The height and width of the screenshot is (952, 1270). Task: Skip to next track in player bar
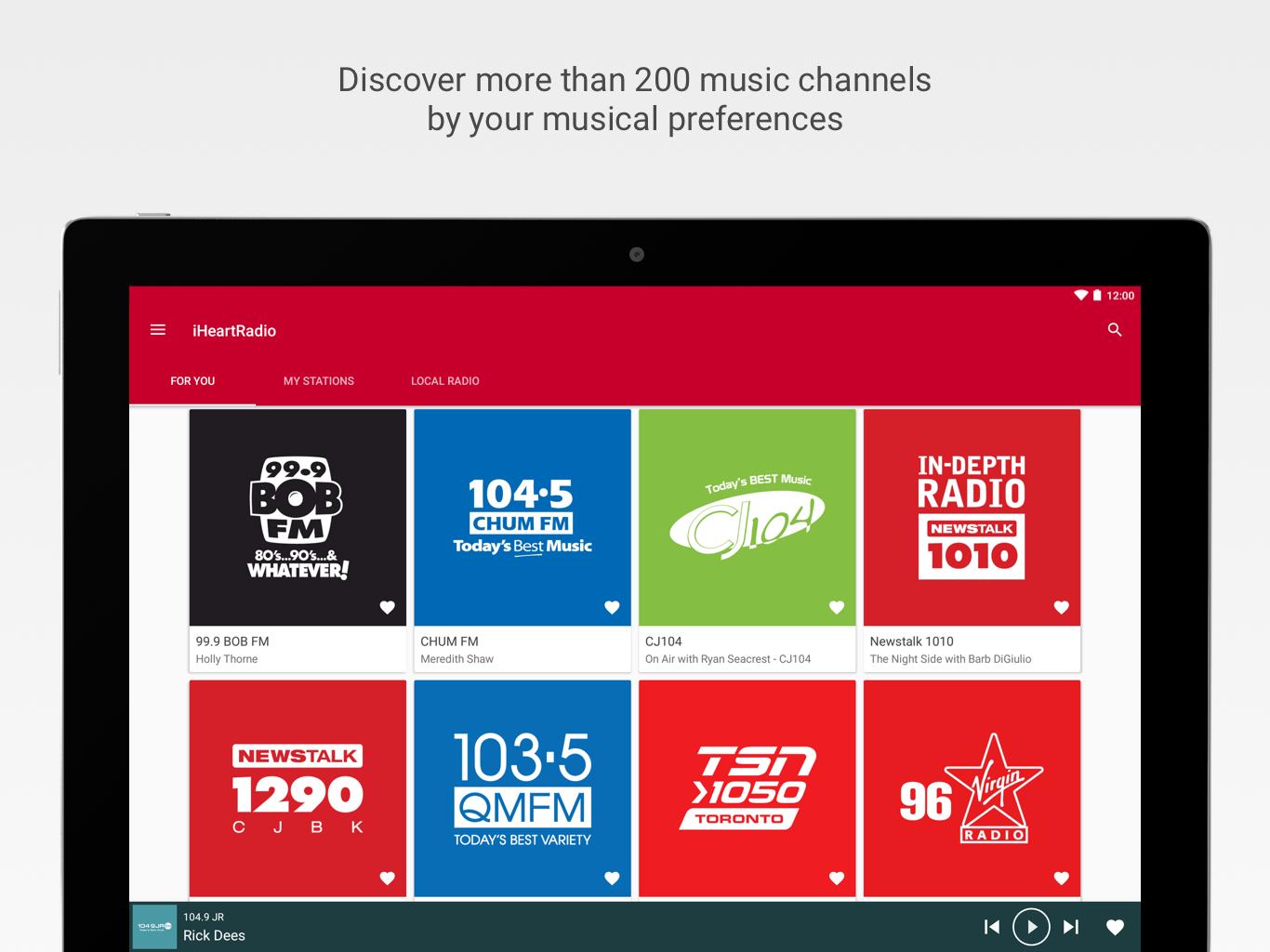tap(1071, 927)
